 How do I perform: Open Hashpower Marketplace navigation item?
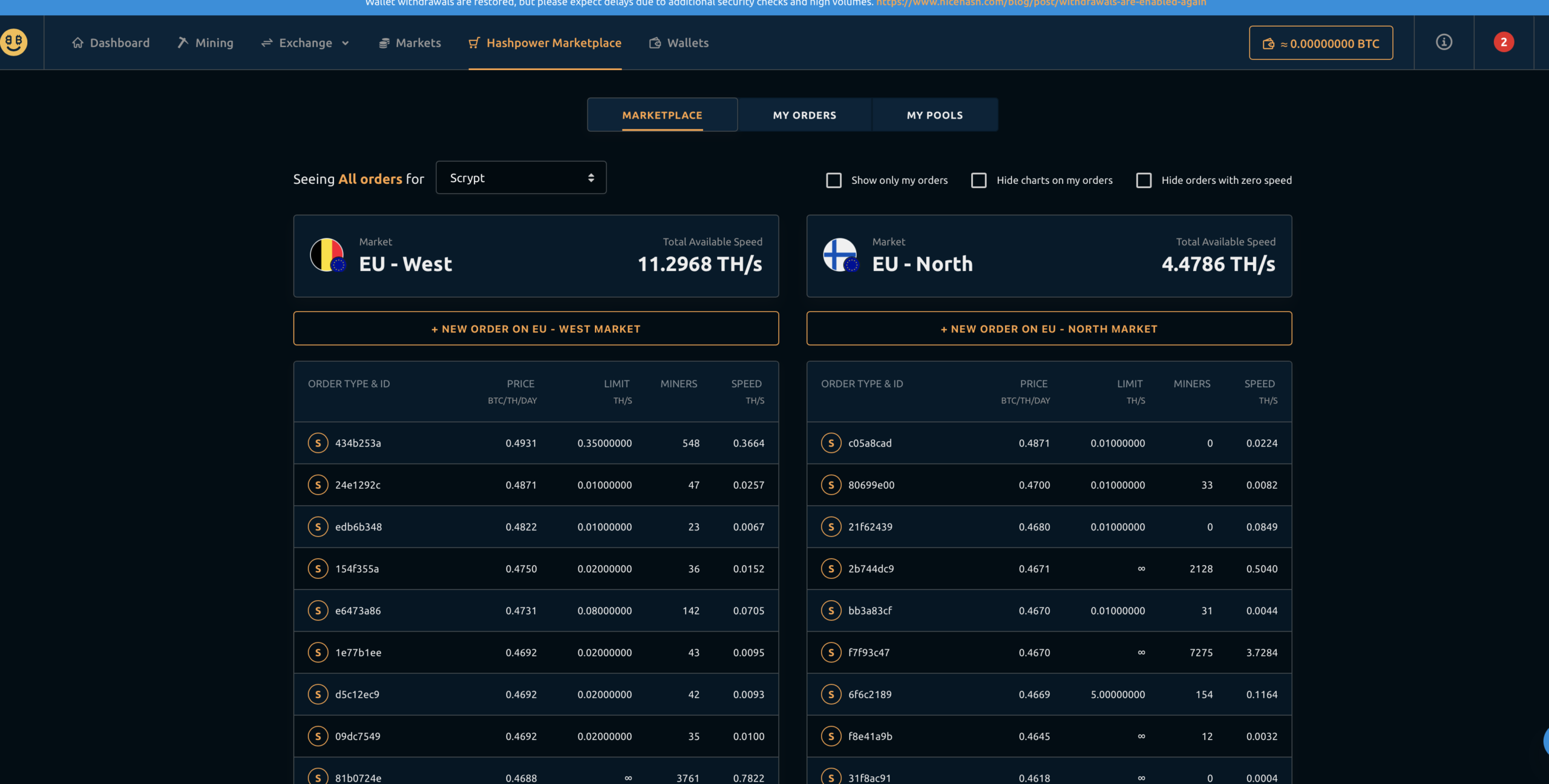tap(545, 43)
